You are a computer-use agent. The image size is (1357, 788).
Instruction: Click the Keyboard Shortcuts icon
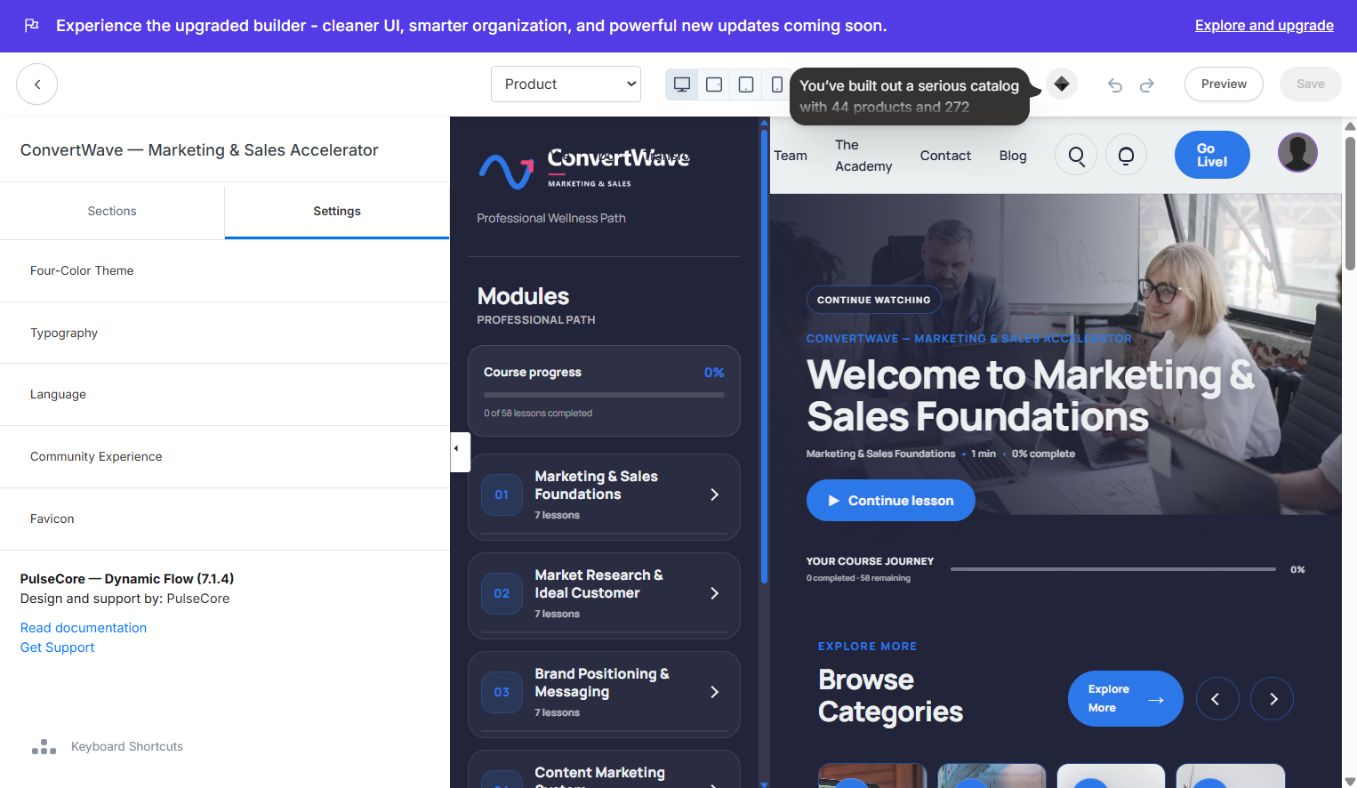pos(43,747)
